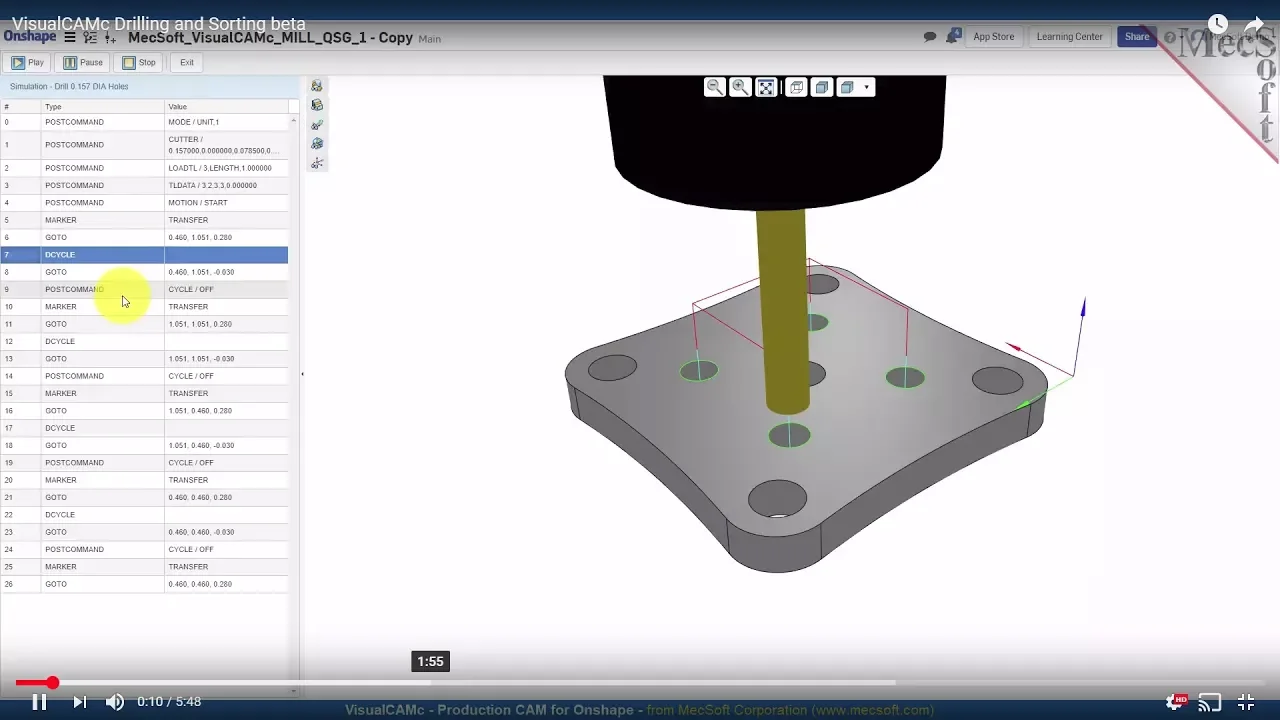Click the Main branch label
The width and height of the screenshot is (1280, 720).
click(429, 39)
